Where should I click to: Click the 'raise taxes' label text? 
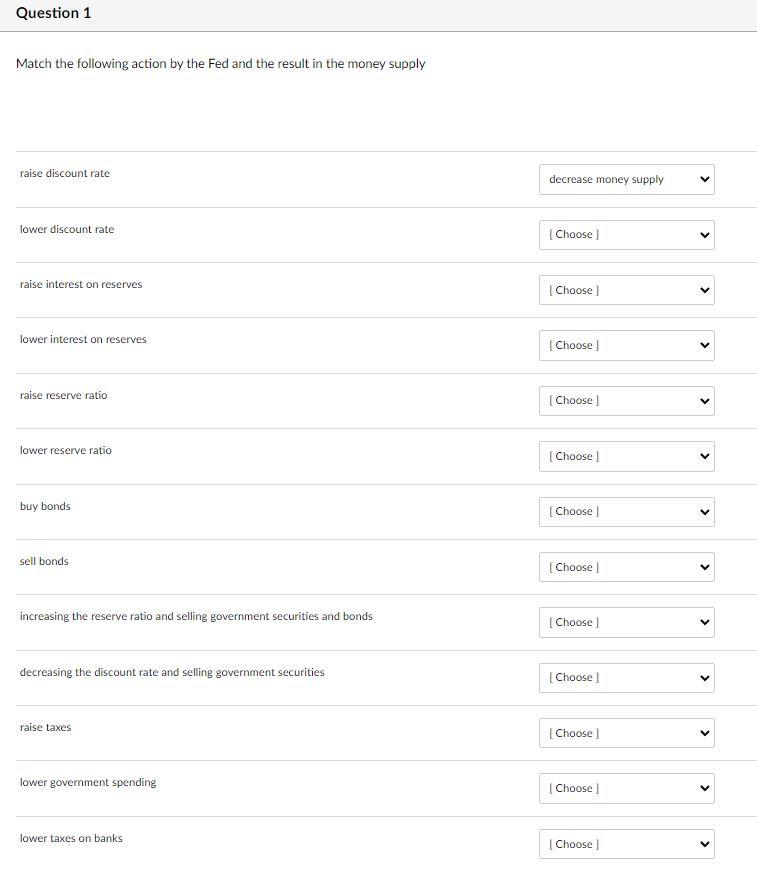45,728
